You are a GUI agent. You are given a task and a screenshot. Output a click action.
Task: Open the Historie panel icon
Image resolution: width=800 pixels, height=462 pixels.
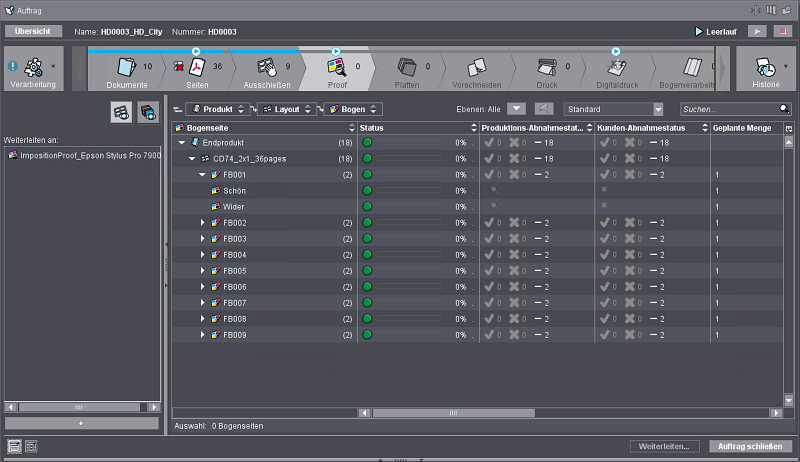point(764,68)
